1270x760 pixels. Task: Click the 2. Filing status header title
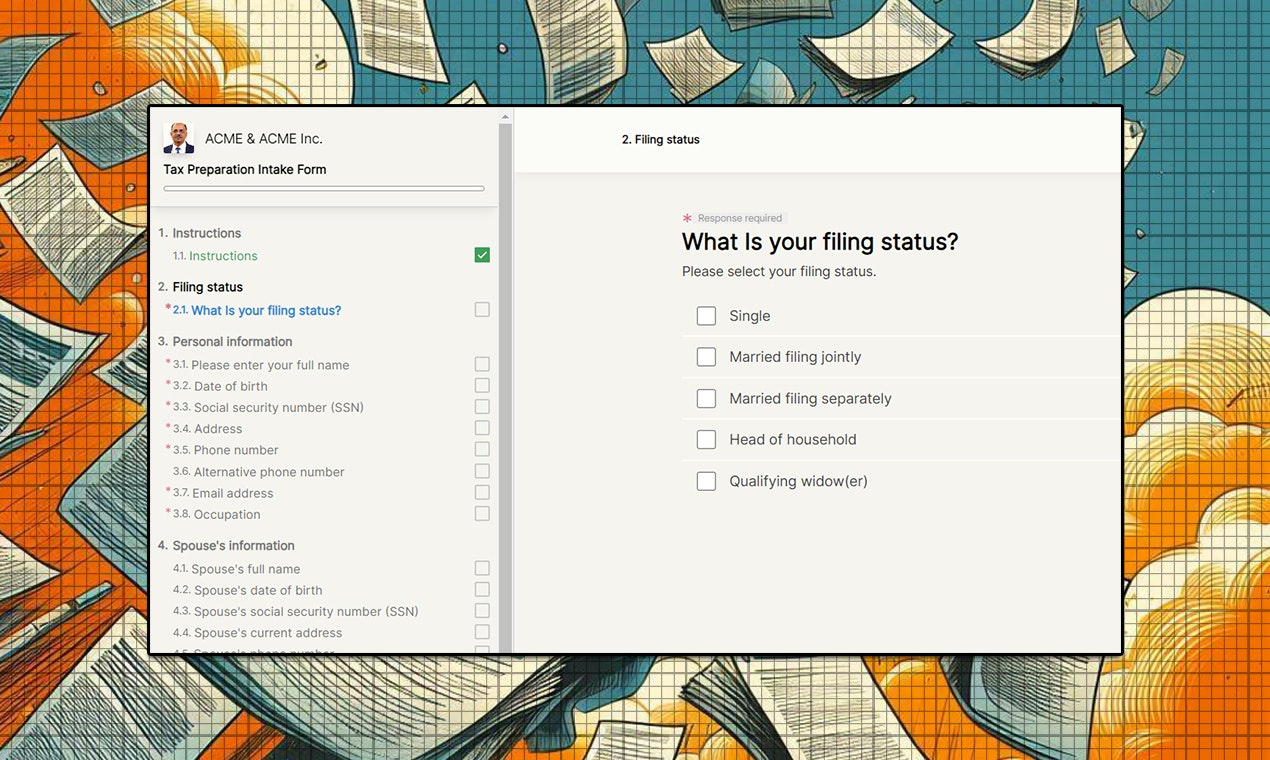coord(661,140)
